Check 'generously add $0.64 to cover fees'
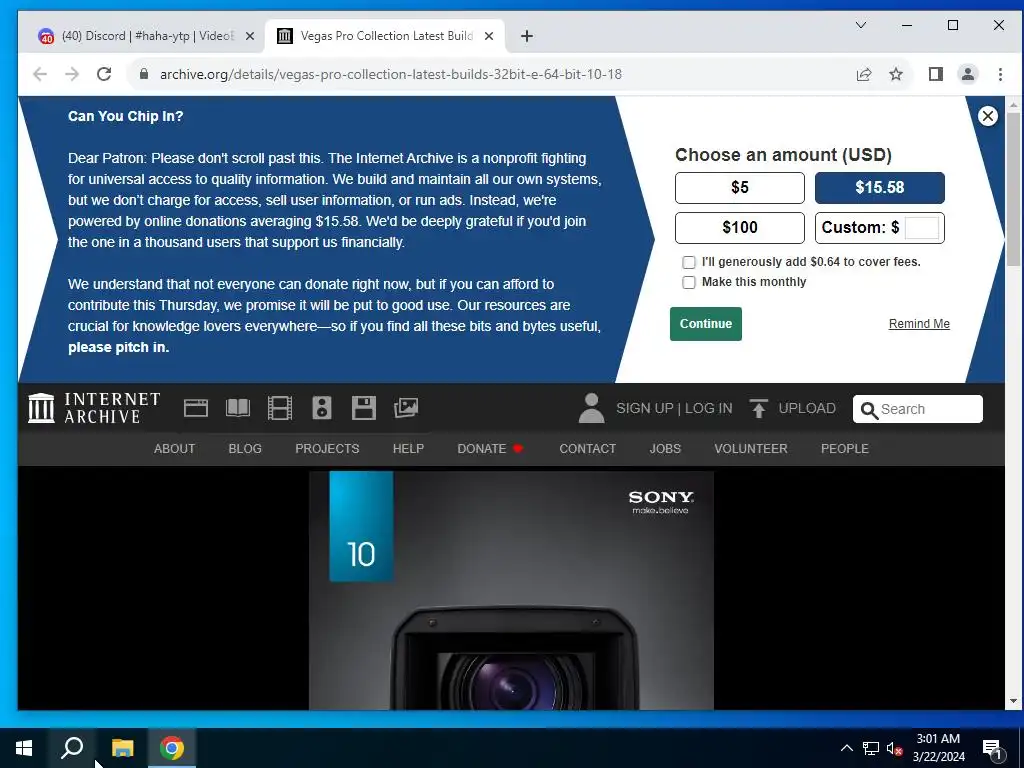 click(688, 263)
